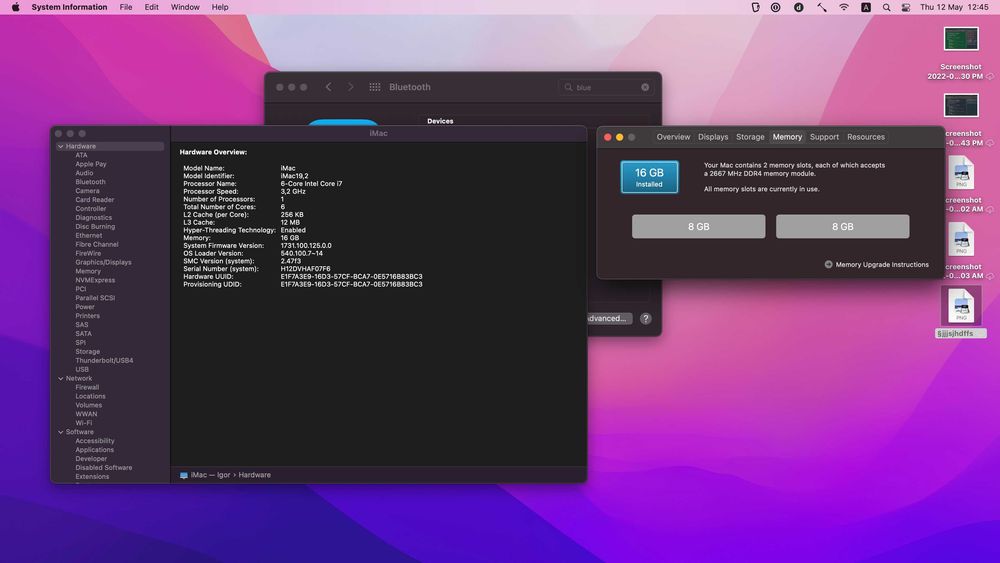
Task: Select Disabled Software in sidebar
Action: click(x=103, y=467)
